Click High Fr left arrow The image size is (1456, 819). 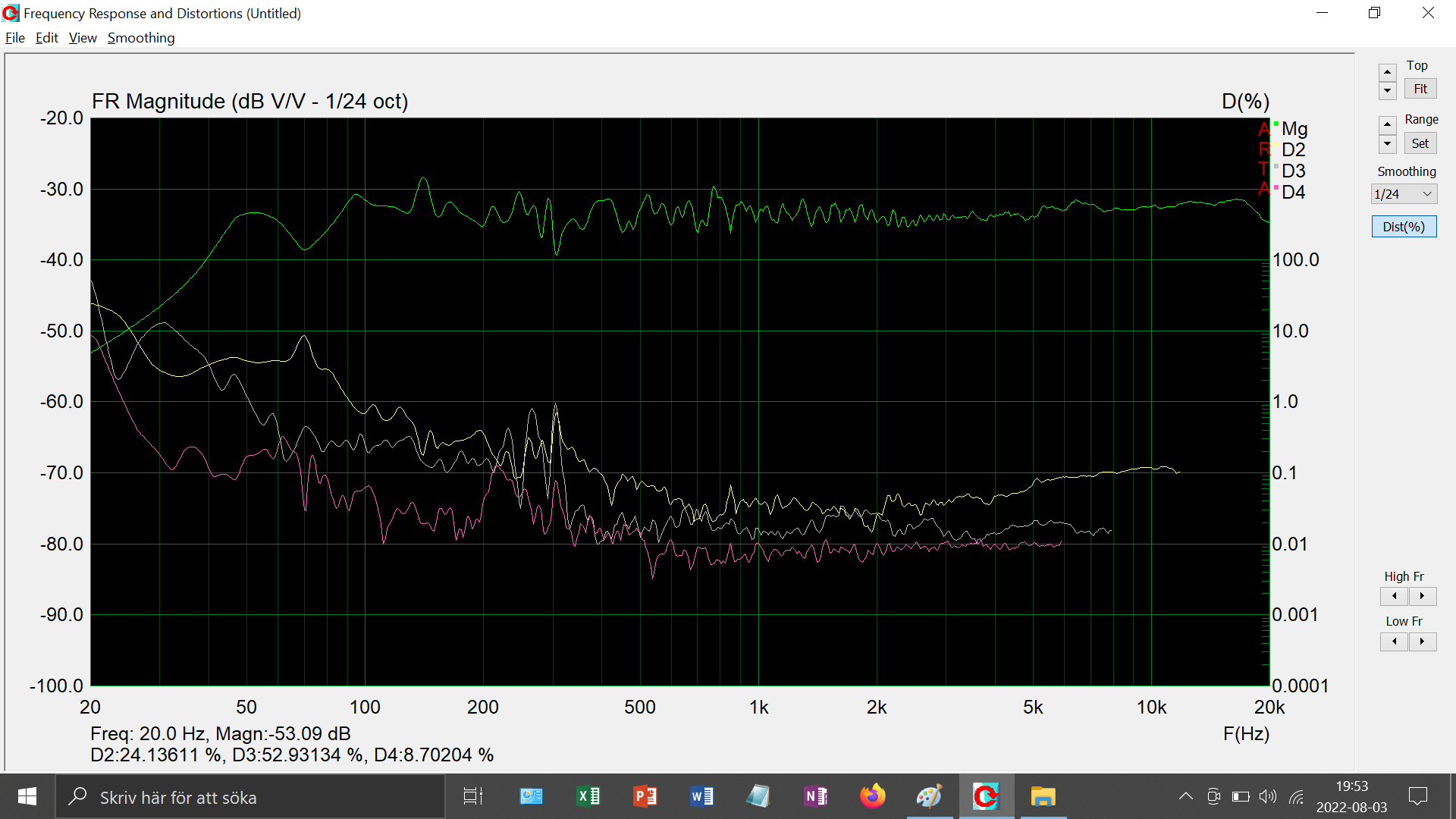click(x=1394, y=596)
